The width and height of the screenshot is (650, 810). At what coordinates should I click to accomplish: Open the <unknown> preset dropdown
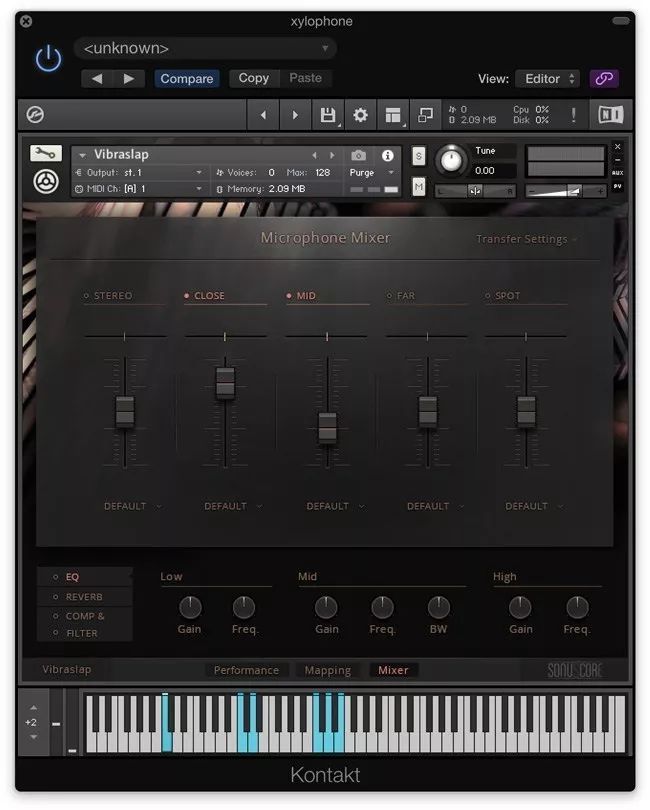click(206, 49)
